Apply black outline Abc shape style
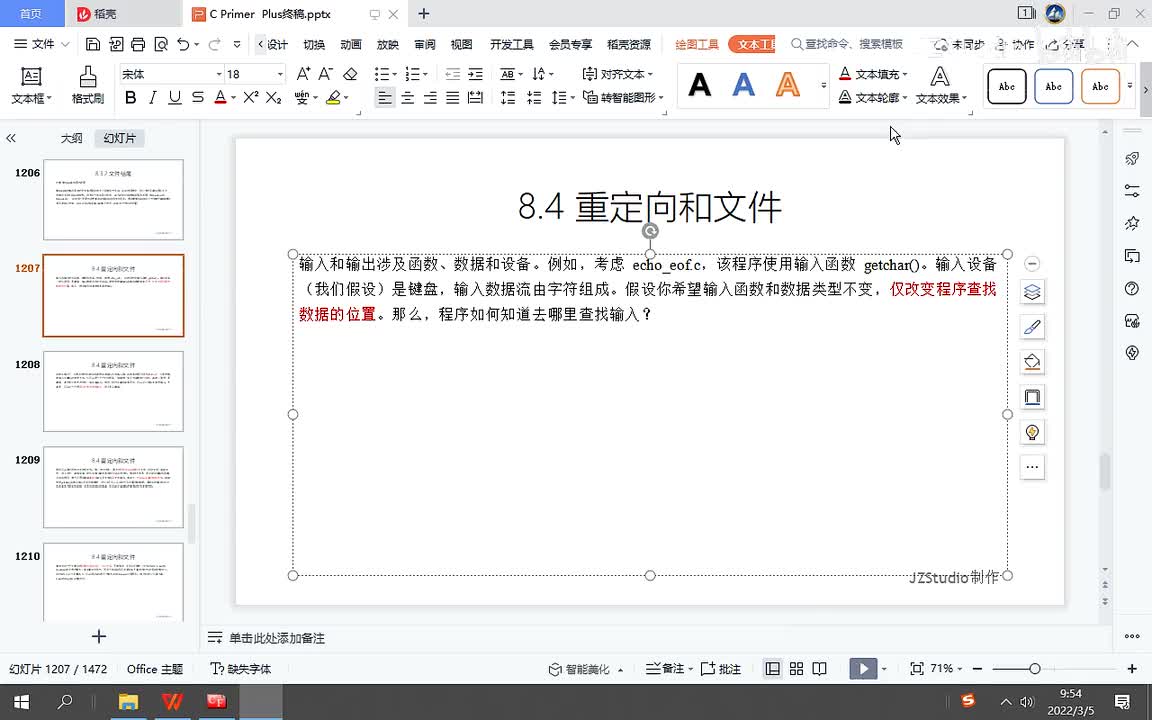Screen dimensions: 1152x720 coord(1007,86)
